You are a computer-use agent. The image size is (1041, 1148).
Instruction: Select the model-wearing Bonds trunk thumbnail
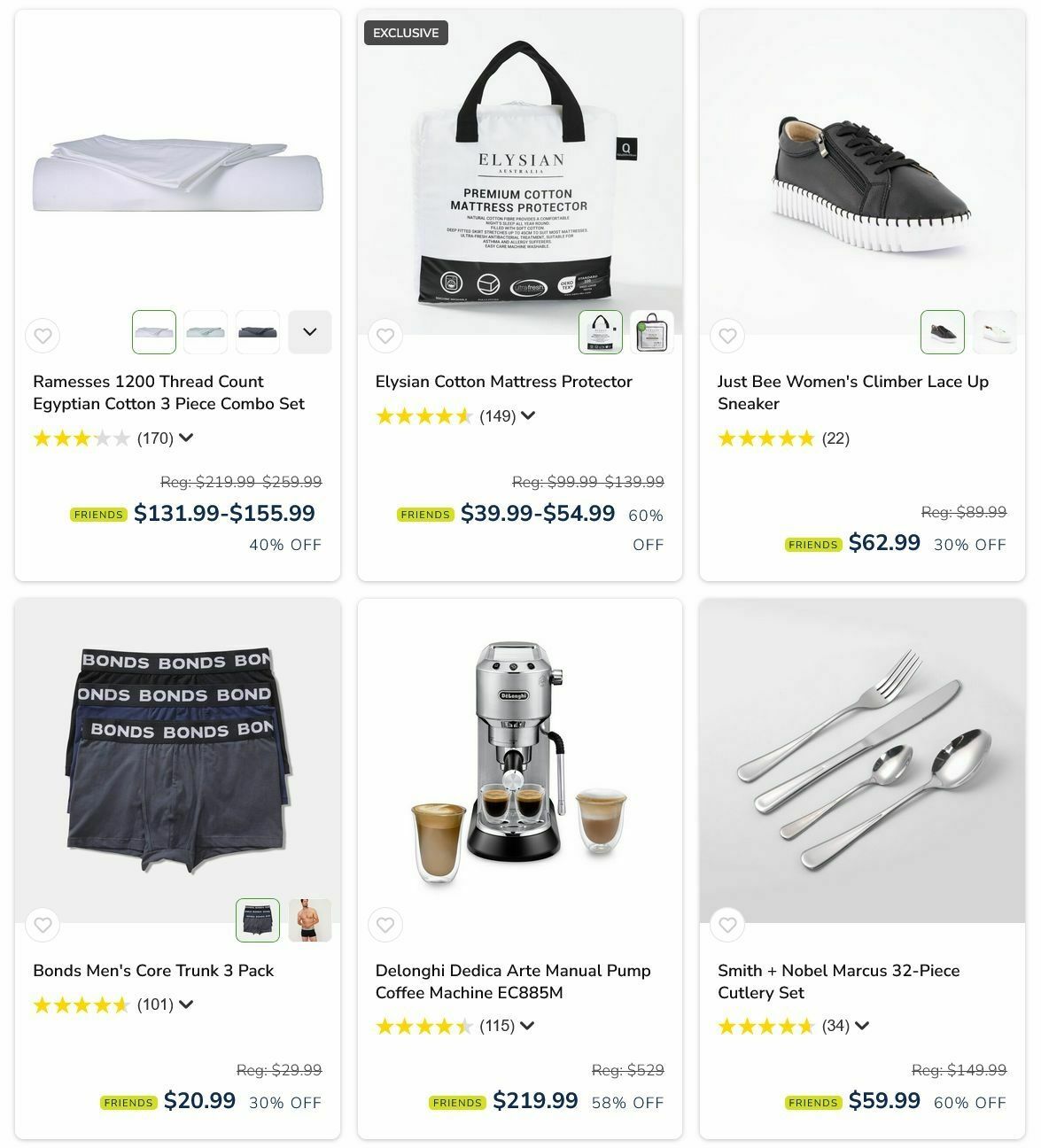[310, 920]
